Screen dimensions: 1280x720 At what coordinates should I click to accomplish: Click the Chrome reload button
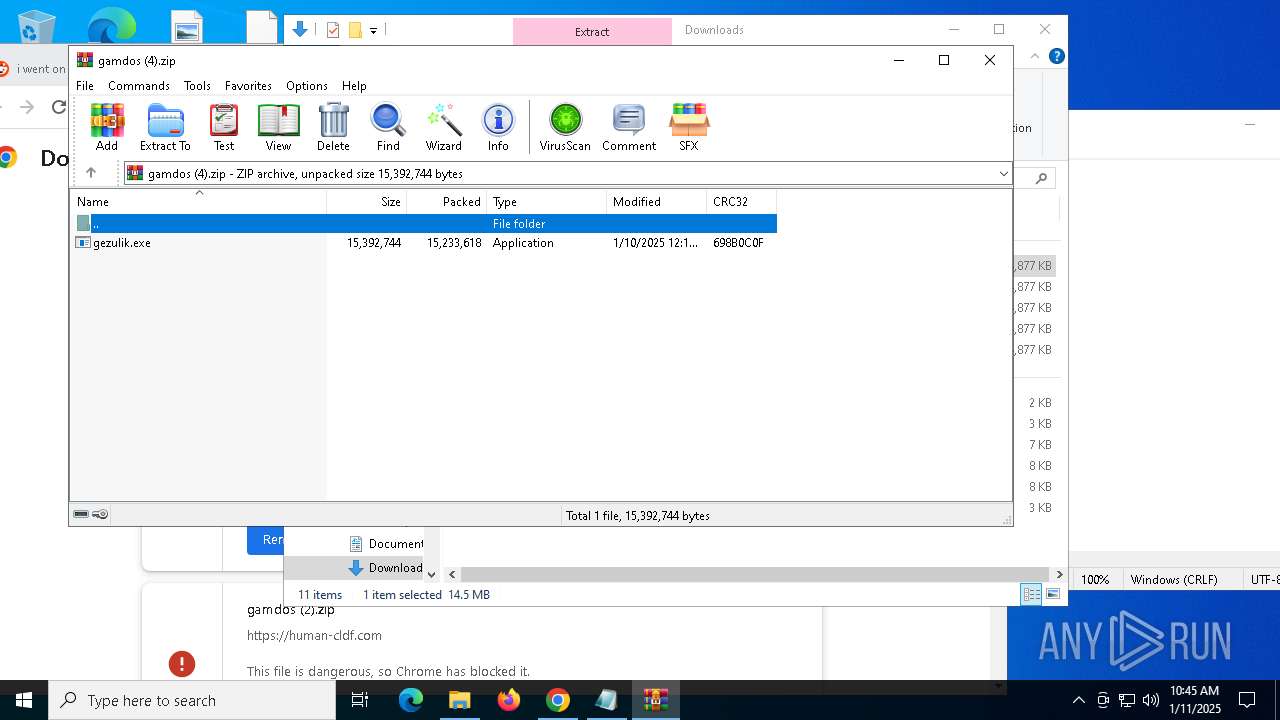click(59, 107)
